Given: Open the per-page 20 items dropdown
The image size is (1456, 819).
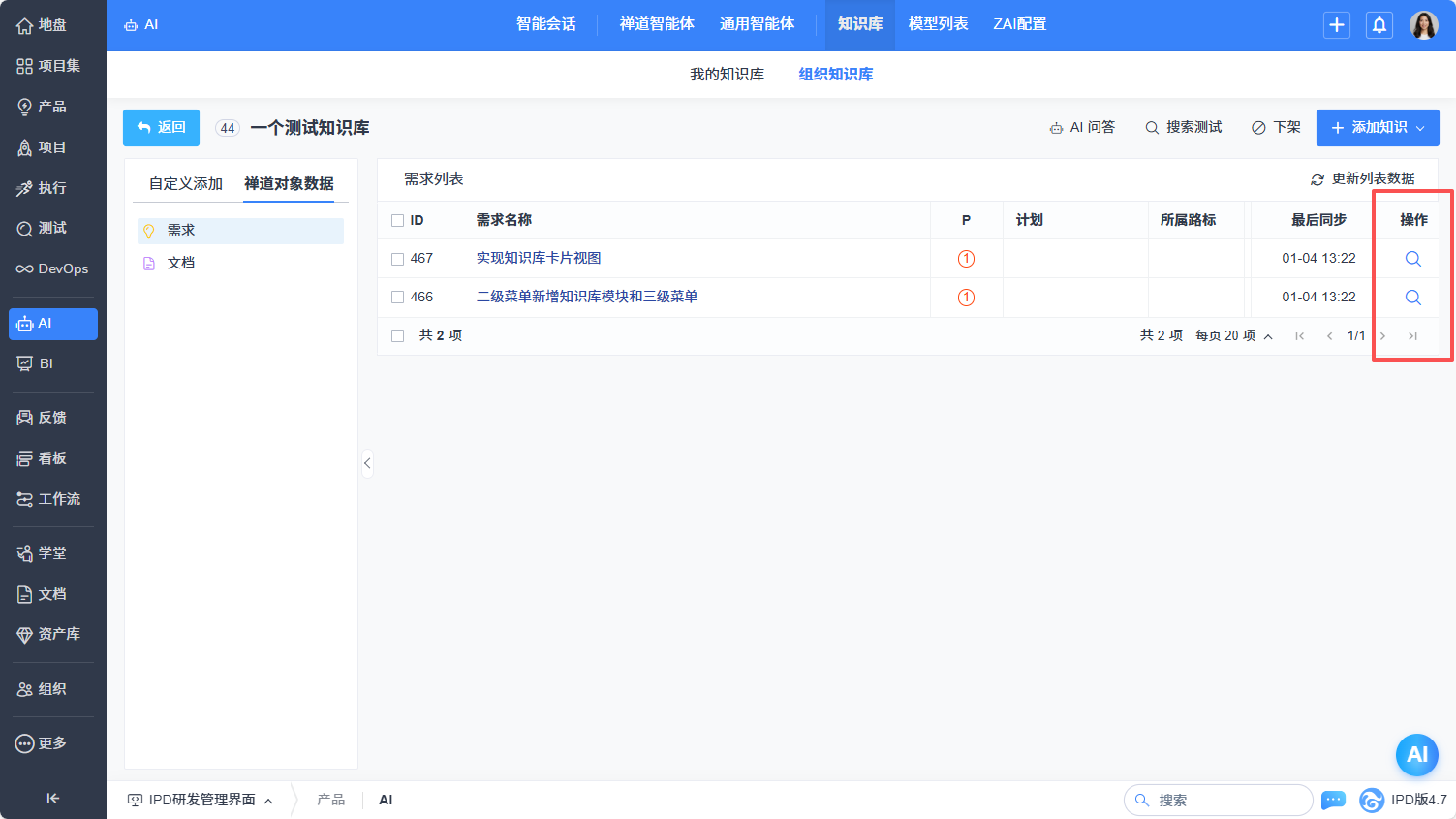Looking at the screenshot, I should coord(1233,335).
